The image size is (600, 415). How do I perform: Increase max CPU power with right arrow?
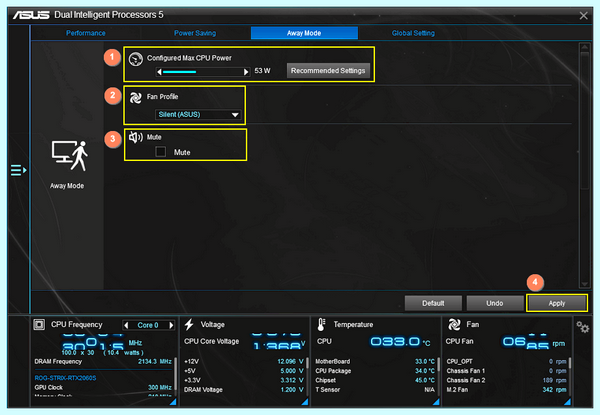point(246,72)
